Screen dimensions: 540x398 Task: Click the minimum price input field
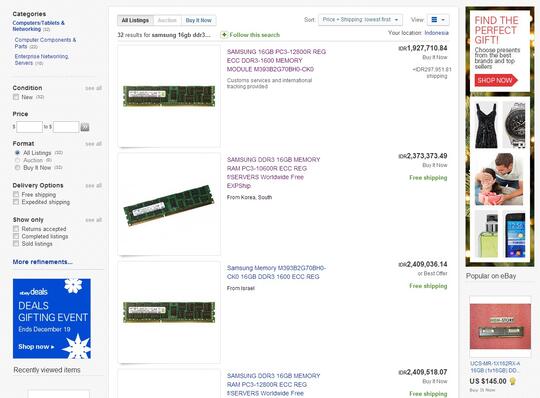pyautogui.click(x=29, y=127)
